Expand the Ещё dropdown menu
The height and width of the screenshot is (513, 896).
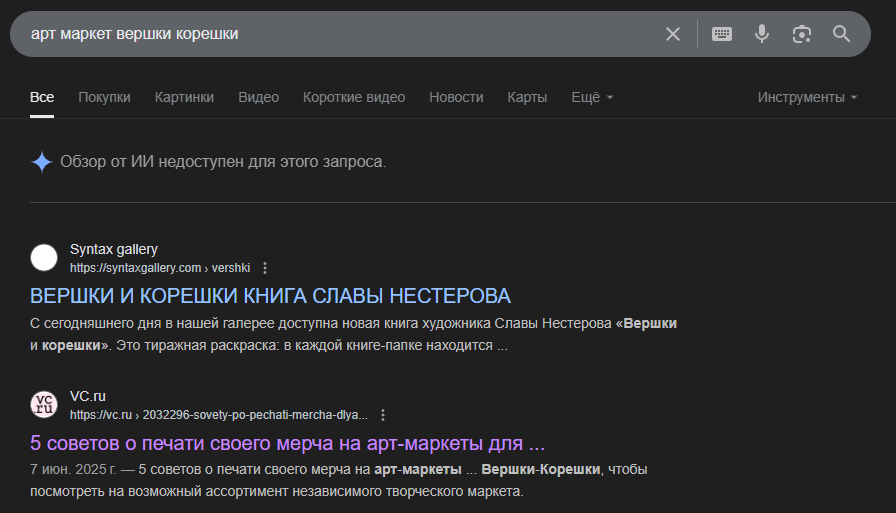pos(592,98)
